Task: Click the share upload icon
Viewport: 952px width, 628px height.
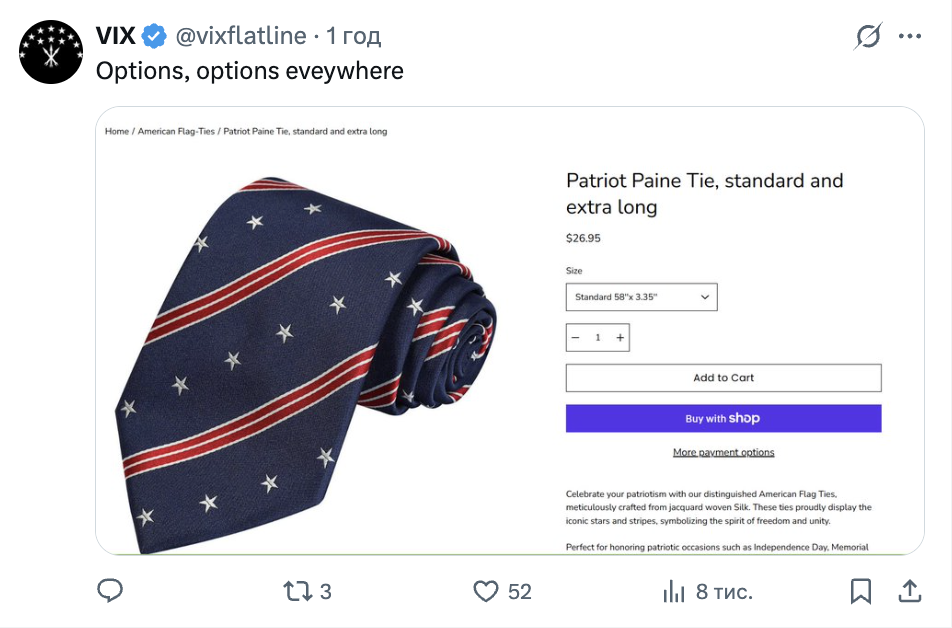Action: (909, 591)
